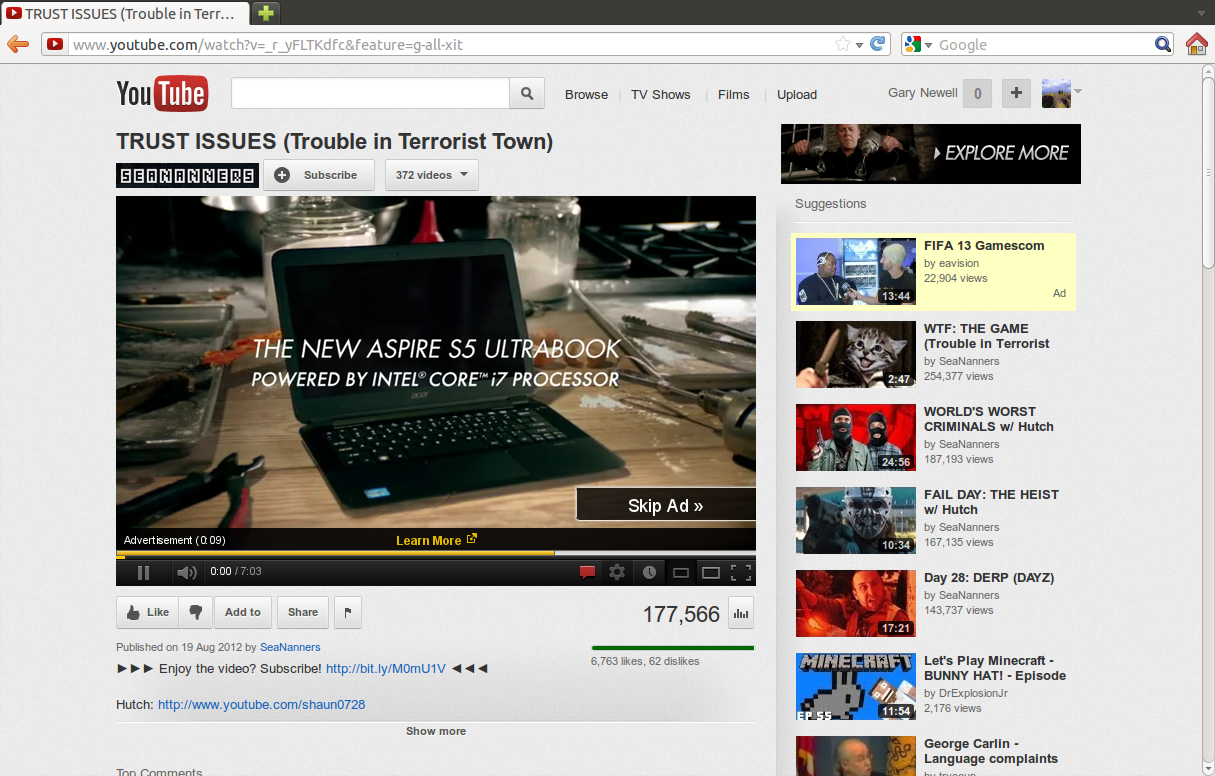Viewport: 1215px width, 776px height.
Task: Click the Gary Newell username
Action: point(923,93)
